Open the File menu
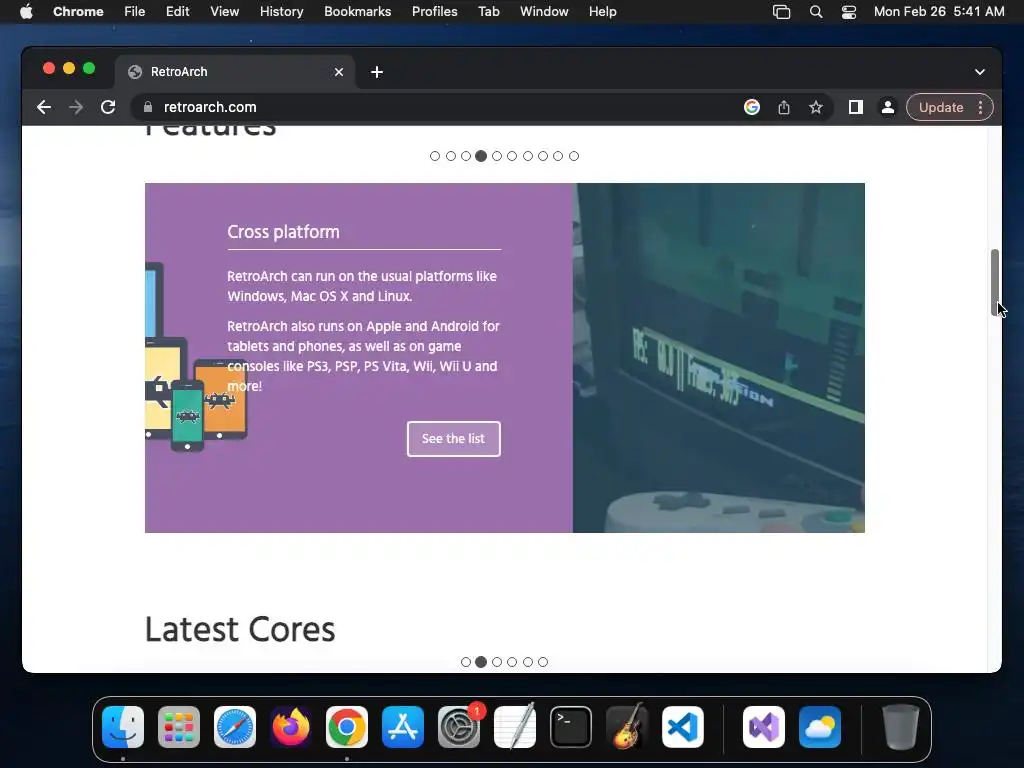1024x768 pixels. [135, 12]
